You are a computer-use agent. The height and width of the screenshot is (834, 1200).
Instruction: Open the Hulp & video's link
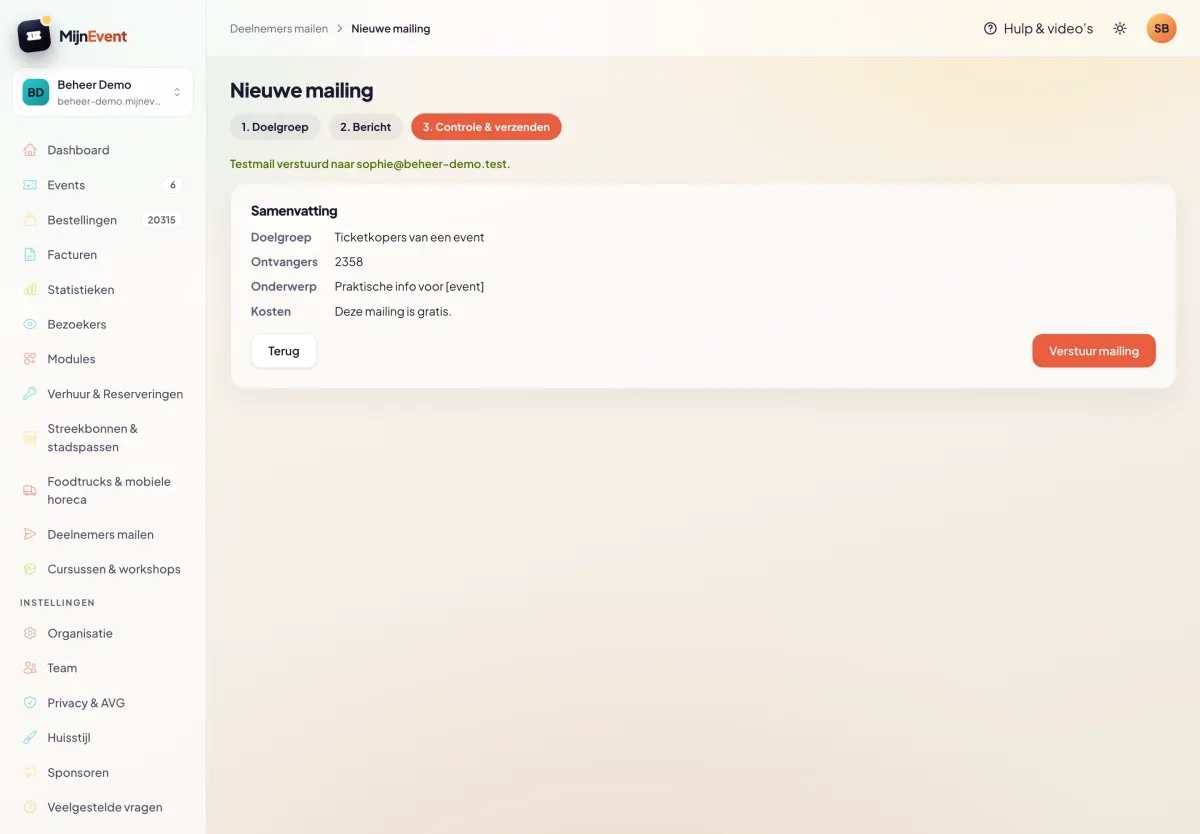[1039, 28]
